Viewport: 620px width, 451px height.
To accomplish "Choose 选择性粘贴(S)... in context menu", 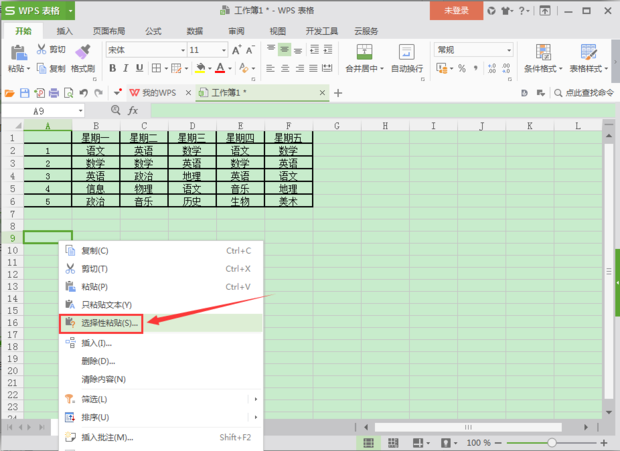I will click(161, 323).
